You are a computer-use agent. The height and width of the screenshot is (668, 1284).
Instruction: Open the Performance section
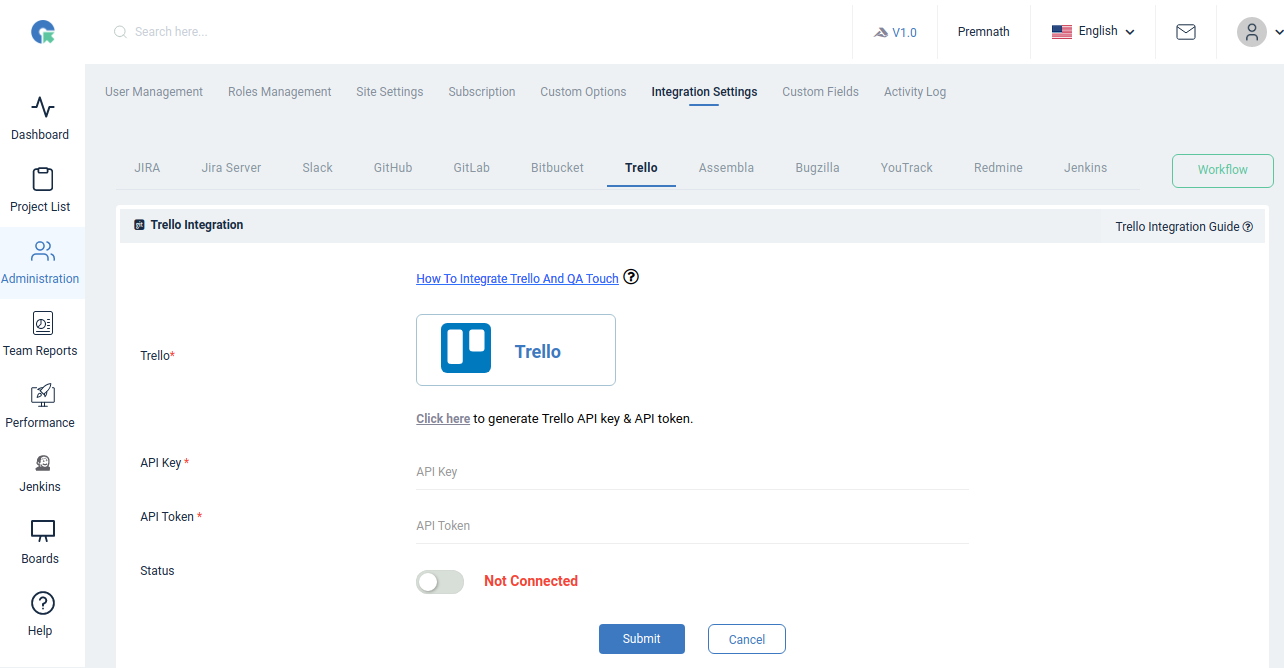(x=40, y=406)
